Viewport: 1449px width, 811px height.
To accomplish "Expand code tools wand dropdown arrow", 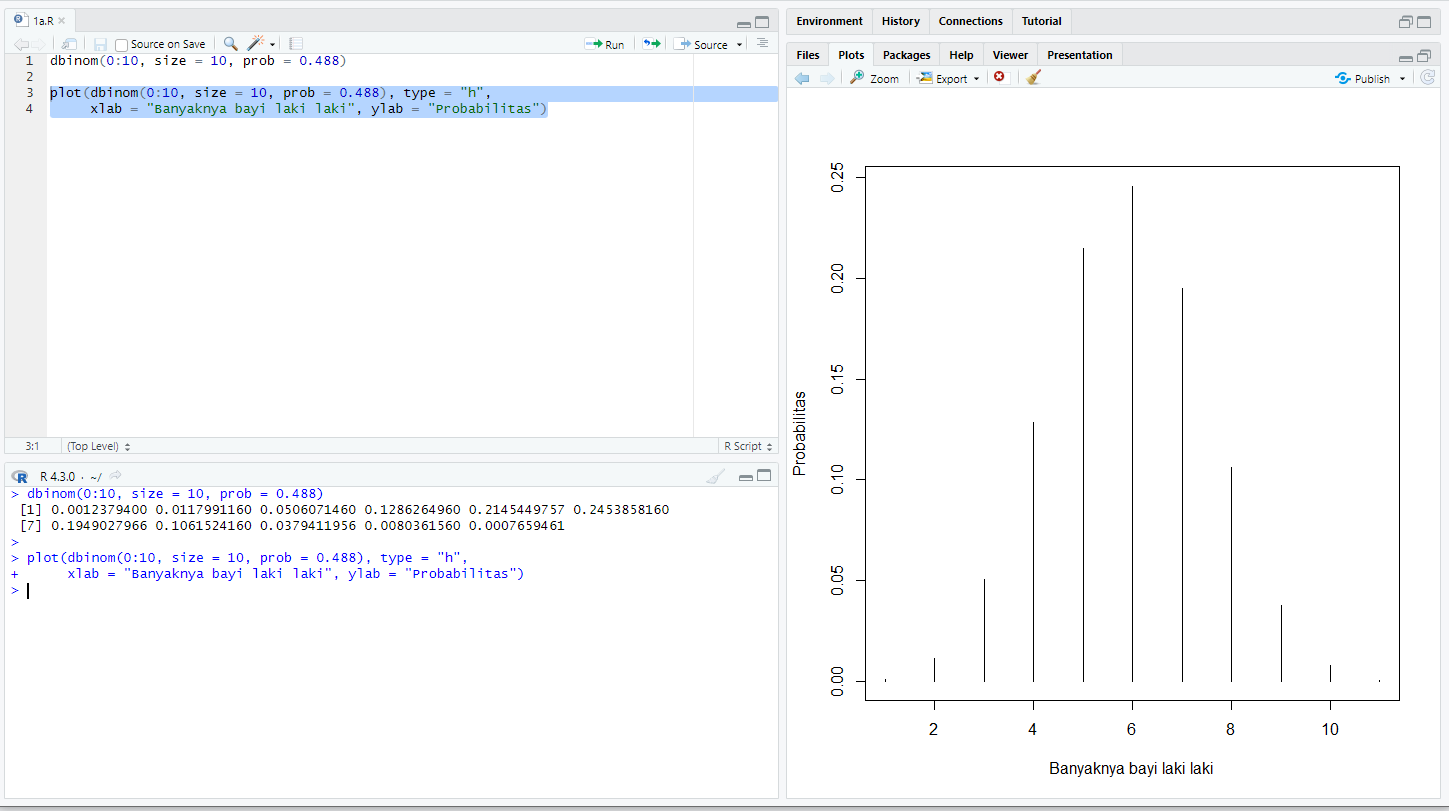I will coord(273,45).
